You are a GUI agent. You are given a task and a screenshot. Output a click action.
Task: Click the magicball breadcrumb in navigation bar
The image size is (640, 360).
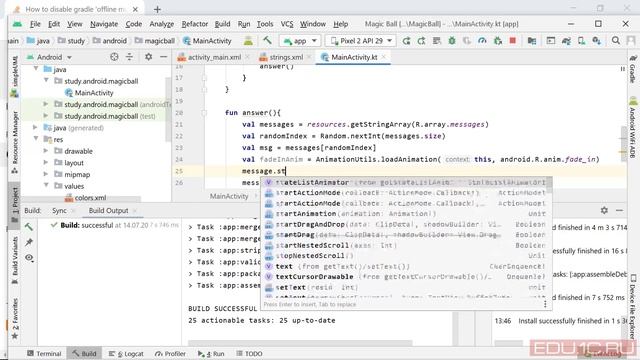[x=155, y=41]
